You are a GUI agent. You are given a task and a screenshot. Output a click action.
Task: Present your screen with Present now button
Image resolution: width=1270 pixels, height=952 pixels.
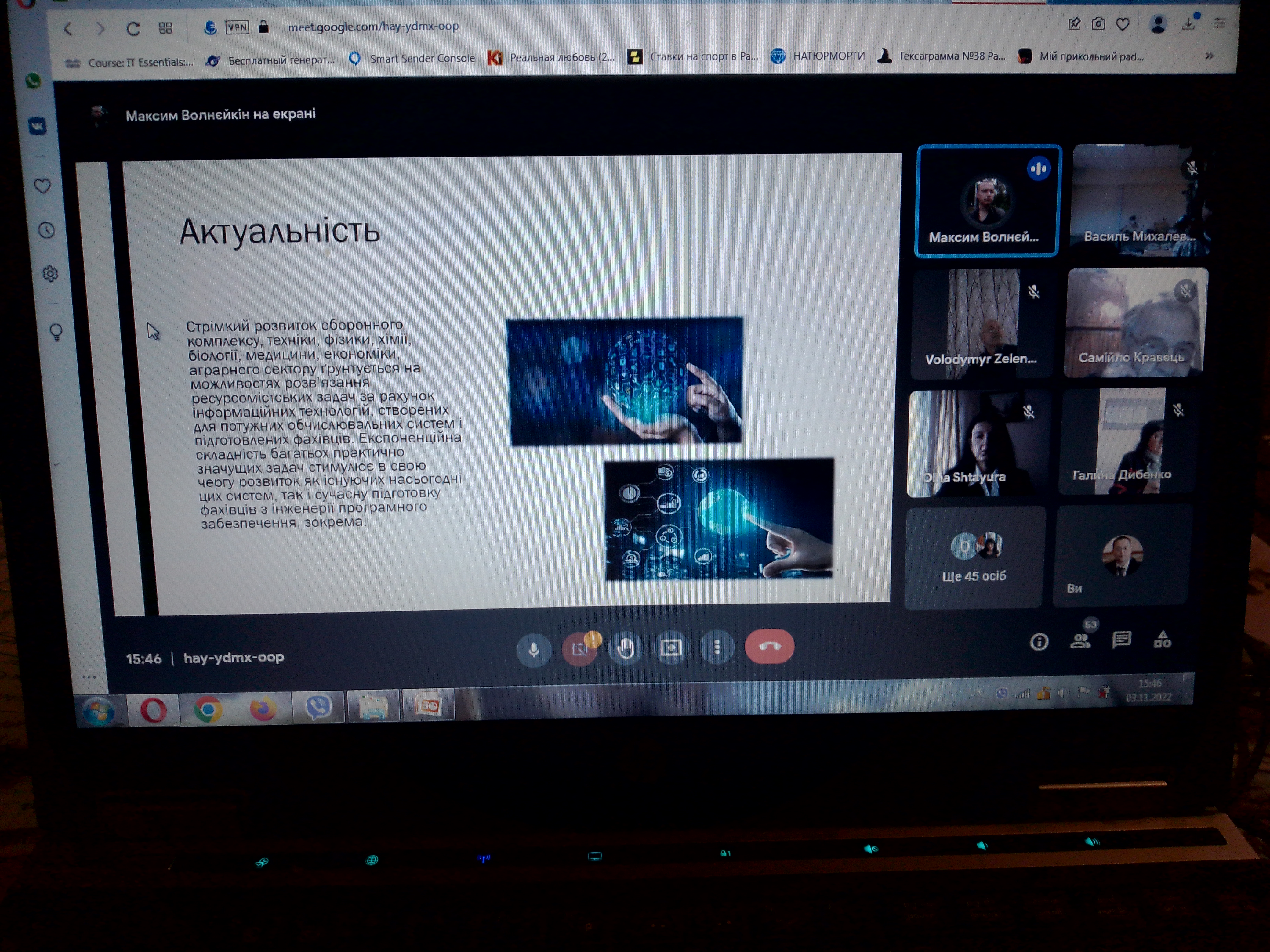click(x=671, y=647)
